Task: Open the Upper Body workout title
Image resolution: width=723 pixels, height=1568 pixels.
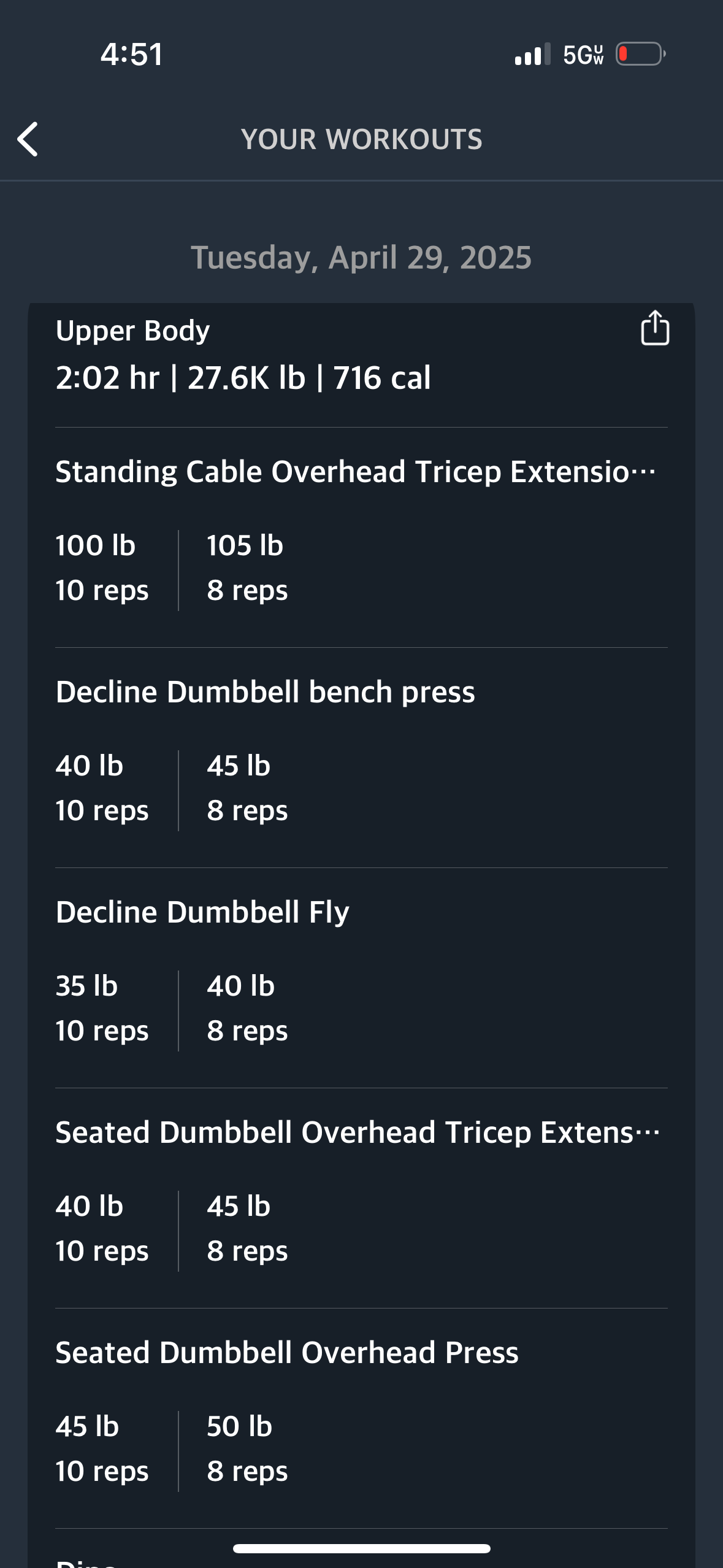Action: [x=132, y=331]
